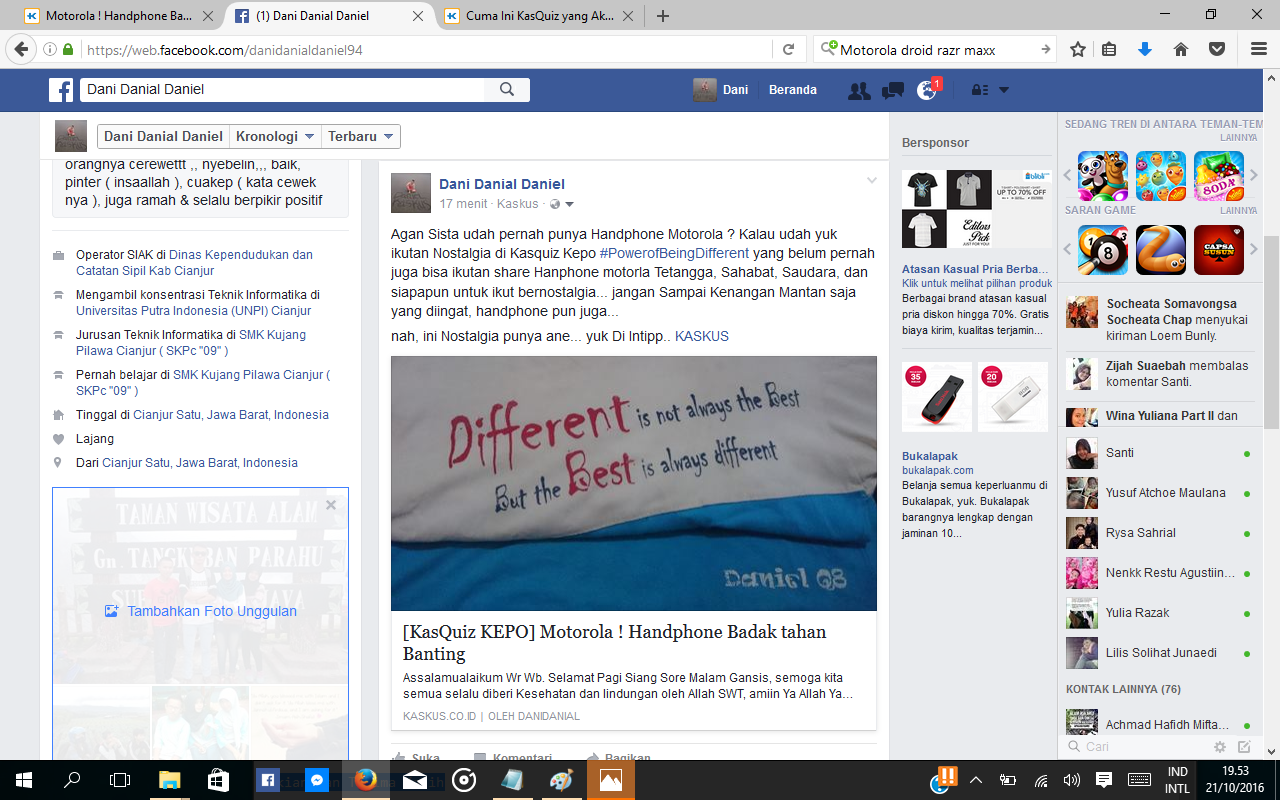Open the Kronologi dropdown
The width and height of the screenshot is (1280, 800).
tap(275, 136)
